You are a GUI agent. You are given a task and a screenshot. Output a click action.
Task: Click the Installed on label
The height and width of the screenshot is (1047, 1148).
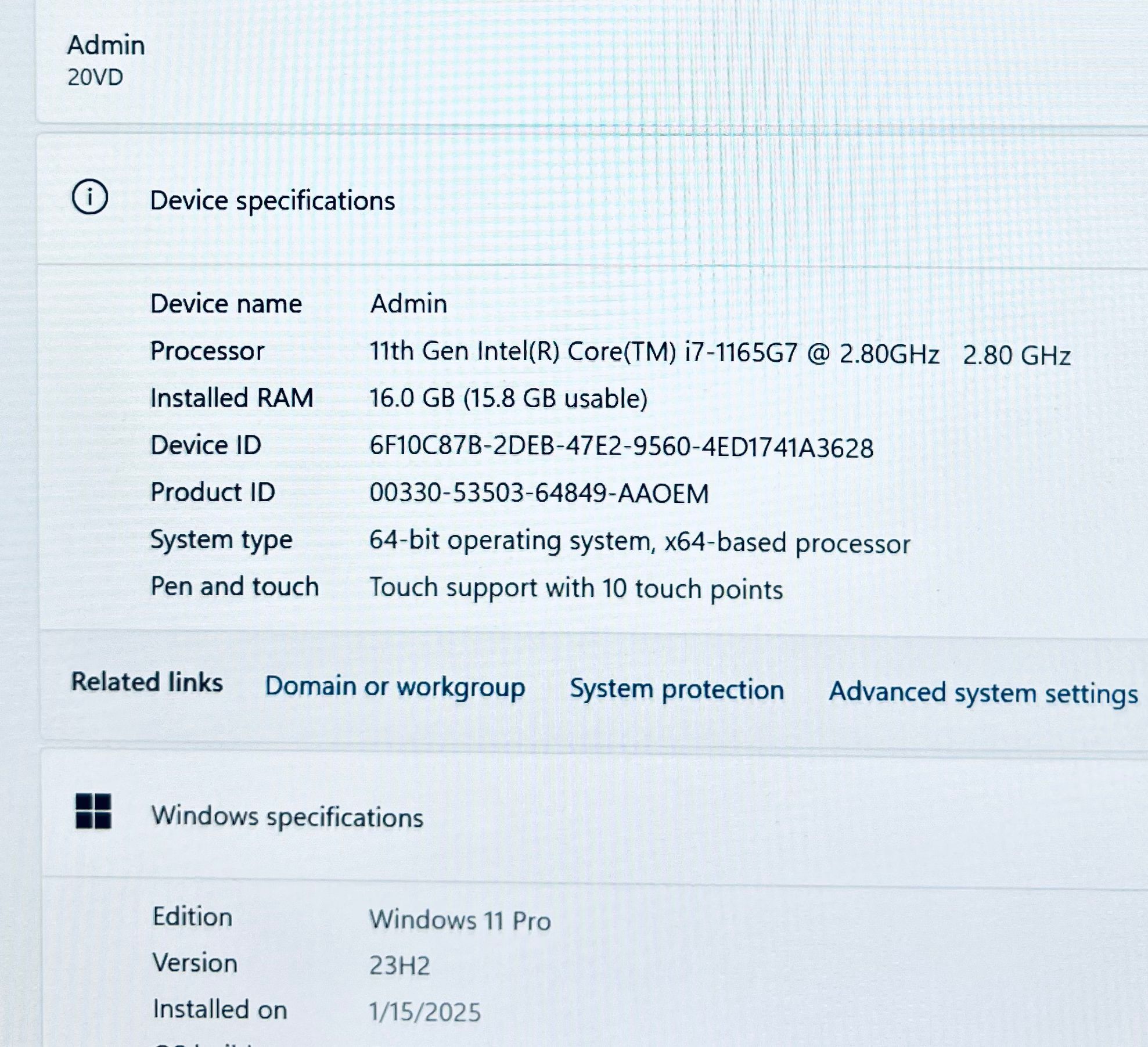pyautogui.click(x=220, y=1010)
